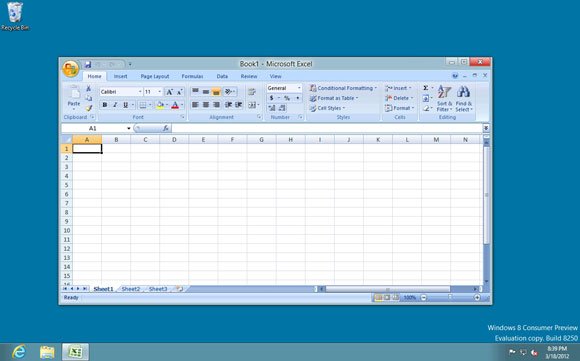Viewport: 580px width, 361px height.
Task: Middle-align cell contents vertically
Action: click(x=206, y=91)
